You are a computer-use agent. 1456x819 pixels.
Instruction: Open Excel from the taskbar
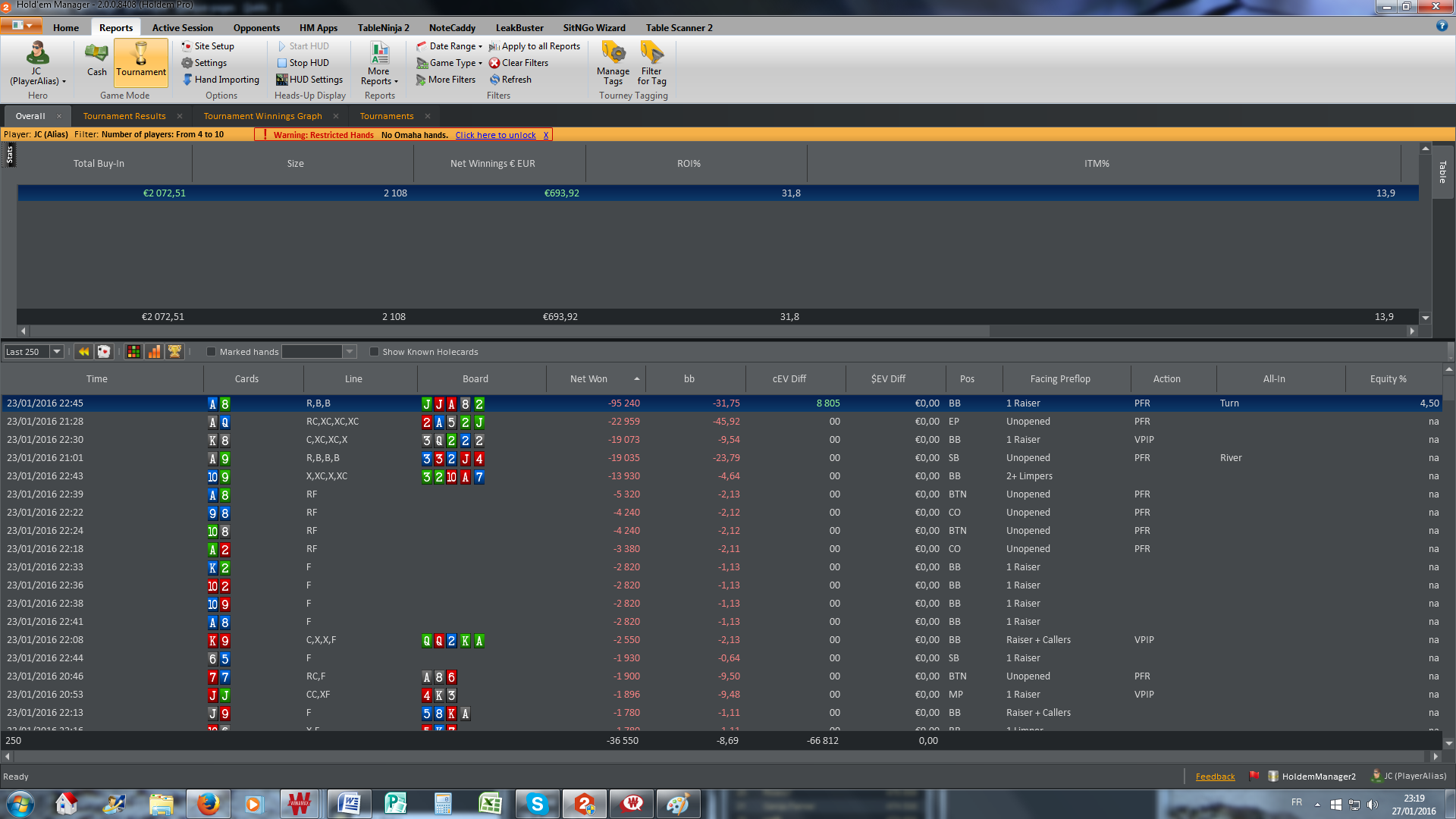click(490, 804)
